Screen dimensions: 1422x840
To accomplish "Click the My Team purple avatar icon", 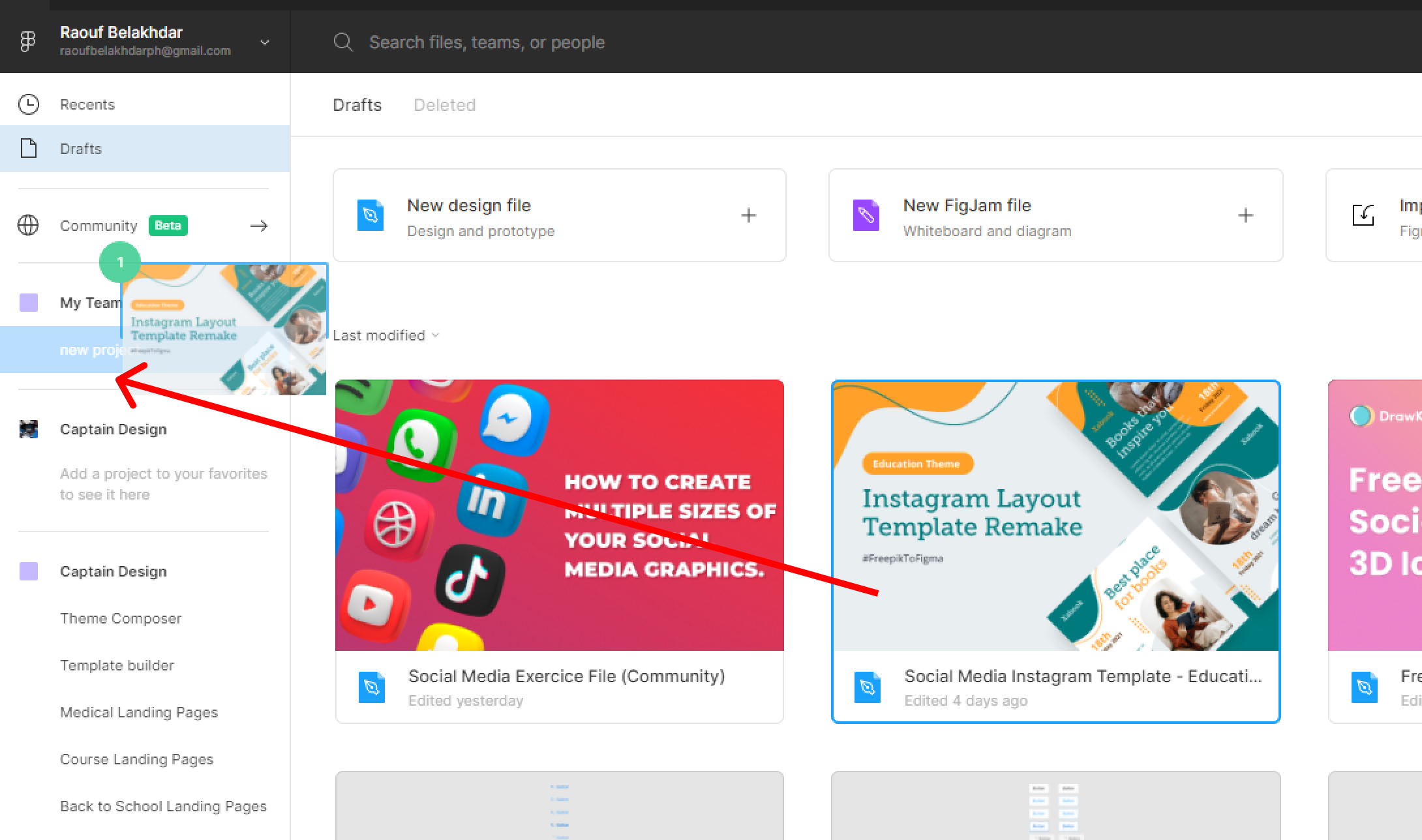I will (29, 302).
